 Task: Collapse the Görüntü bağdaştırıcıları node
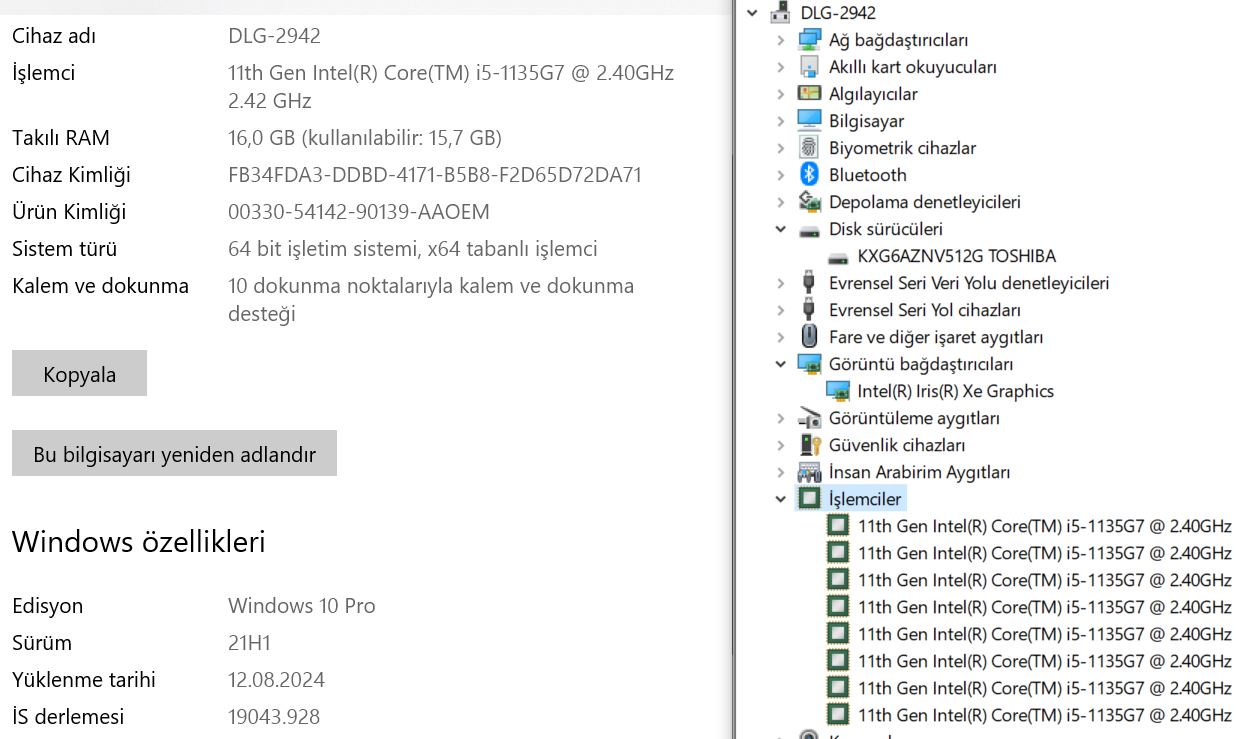781,364
